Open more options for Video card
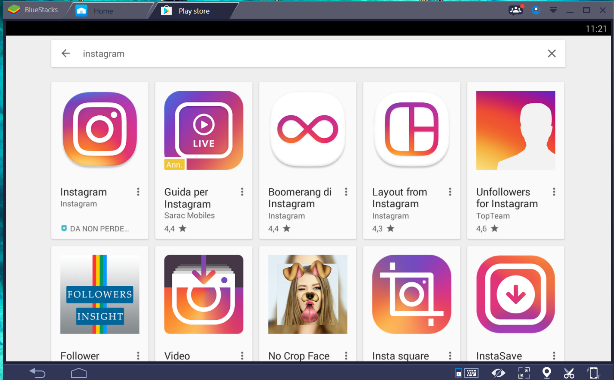The height and width of the screenshot is (380, 614). coord(242,355)
